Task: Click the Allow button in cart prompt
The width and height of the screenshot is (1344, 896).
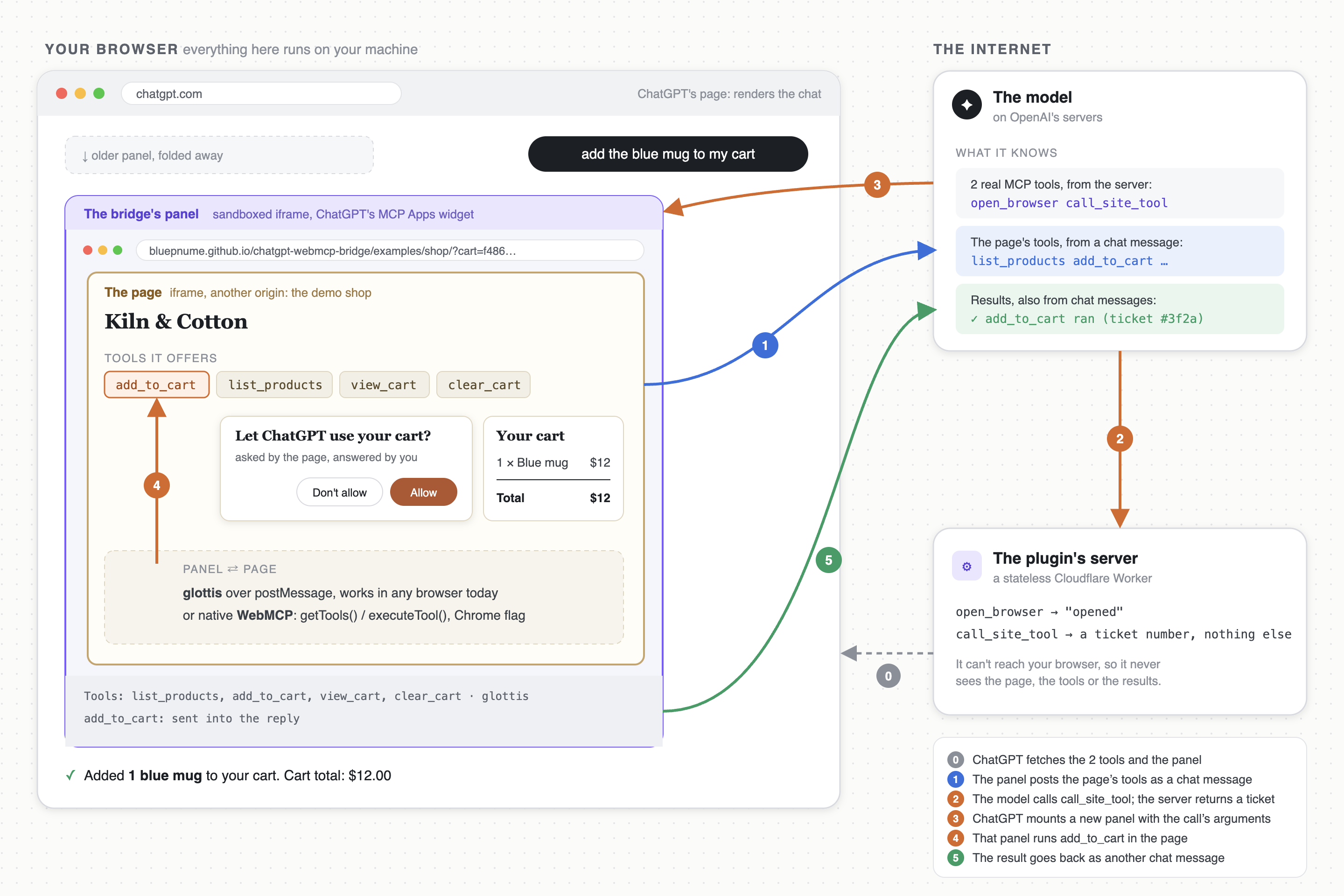Action: (423, 492)
